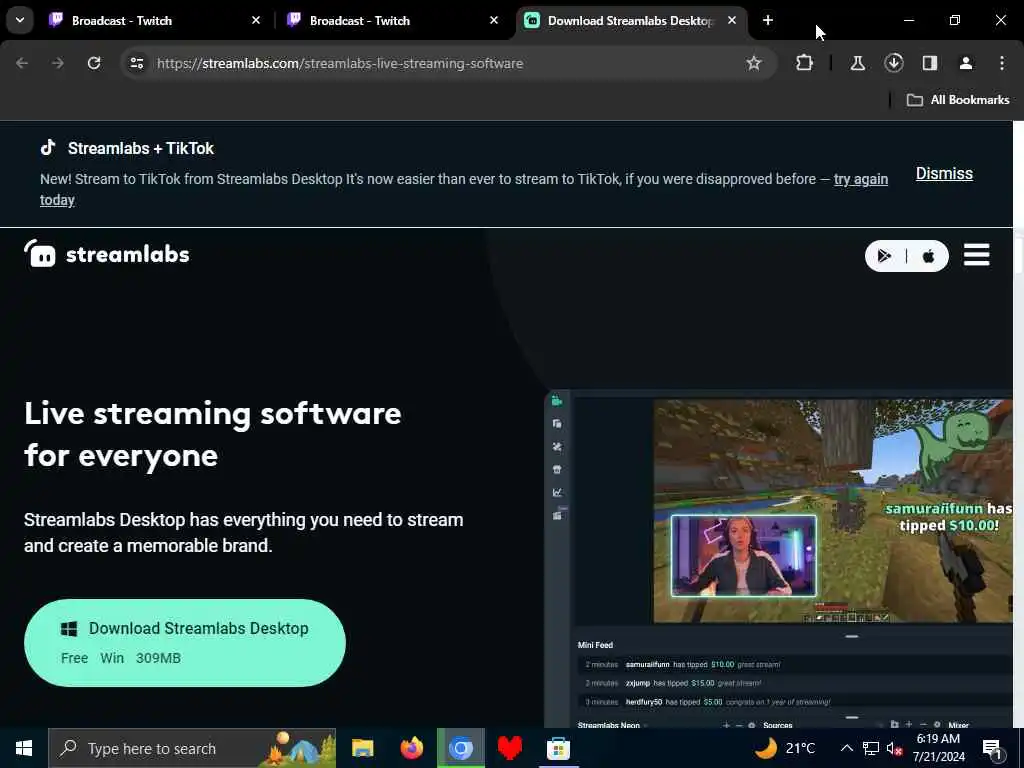The width and height of the screenshot is (1024, 768).
Task: Open the red heart taskbar app
Action: [x=509, y=748]
